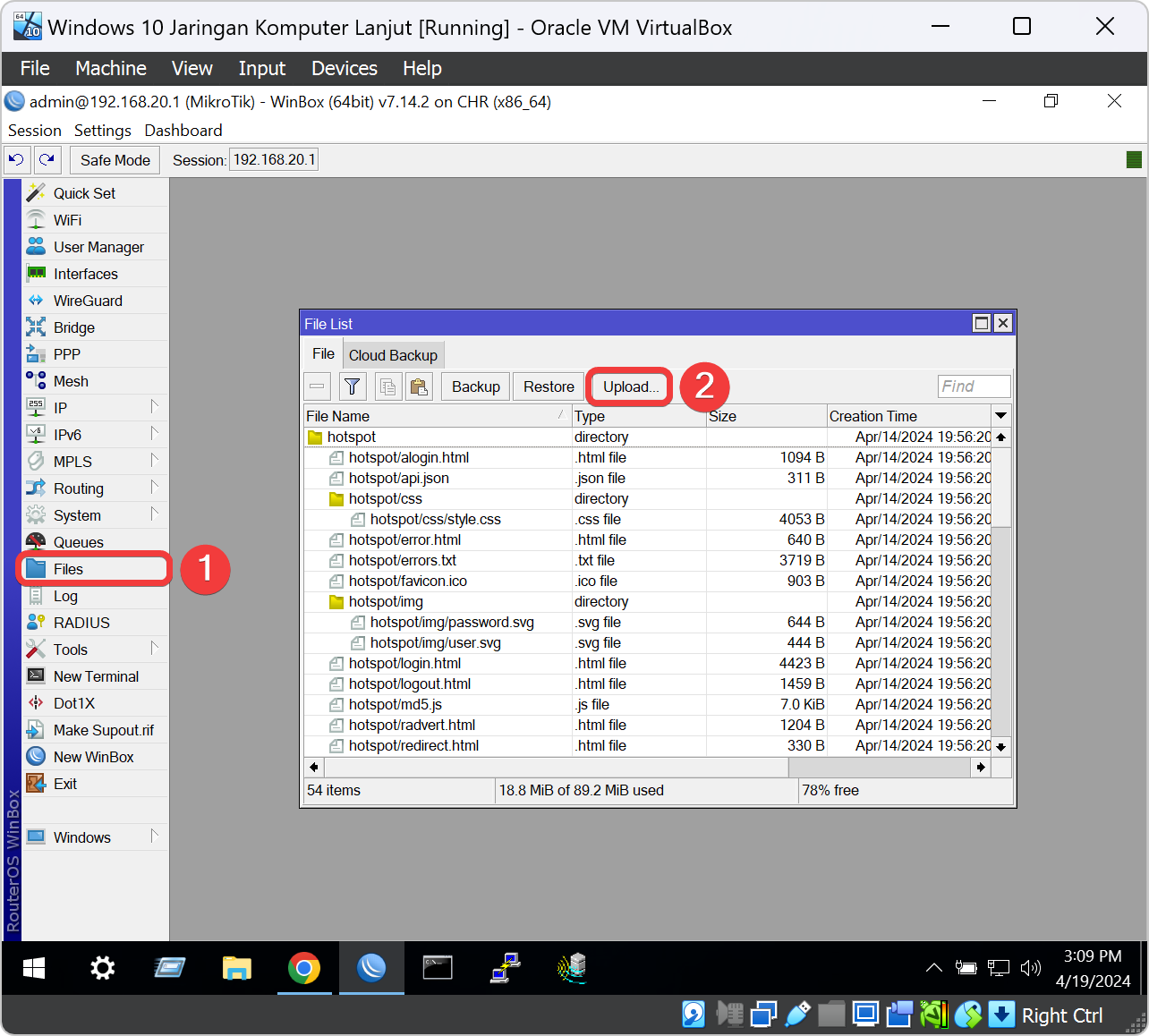This screenshot has height=1036, width=1149.
Task: Click the File List horizontal scrollbar right arrow
Action: [982, 767]
